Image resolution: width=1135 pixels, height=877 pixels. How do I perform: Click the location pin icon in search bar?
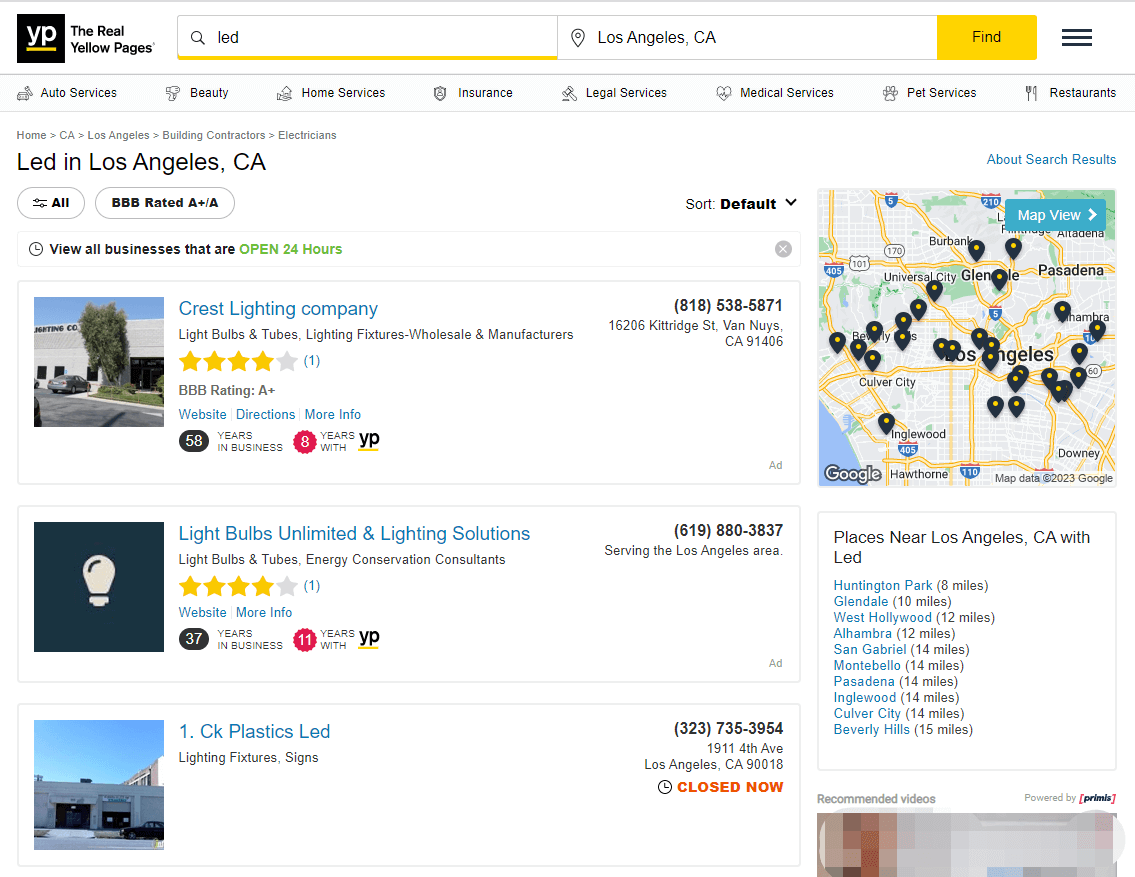click(x=578, y=38)
